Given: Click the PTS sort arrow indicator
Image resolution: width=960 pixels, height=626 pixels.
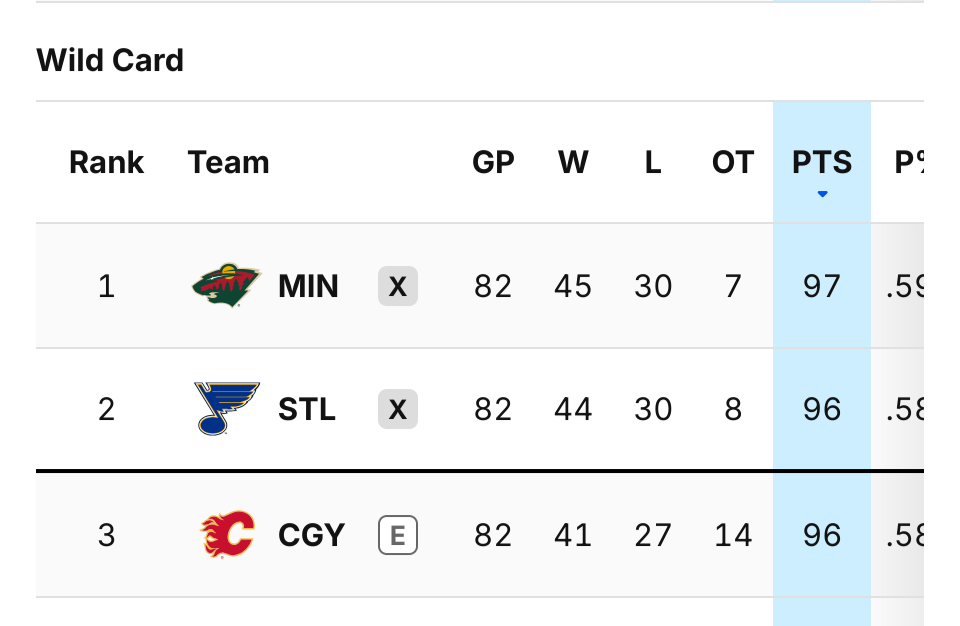Looking at the screenshot, I should [x=822, y=194].
